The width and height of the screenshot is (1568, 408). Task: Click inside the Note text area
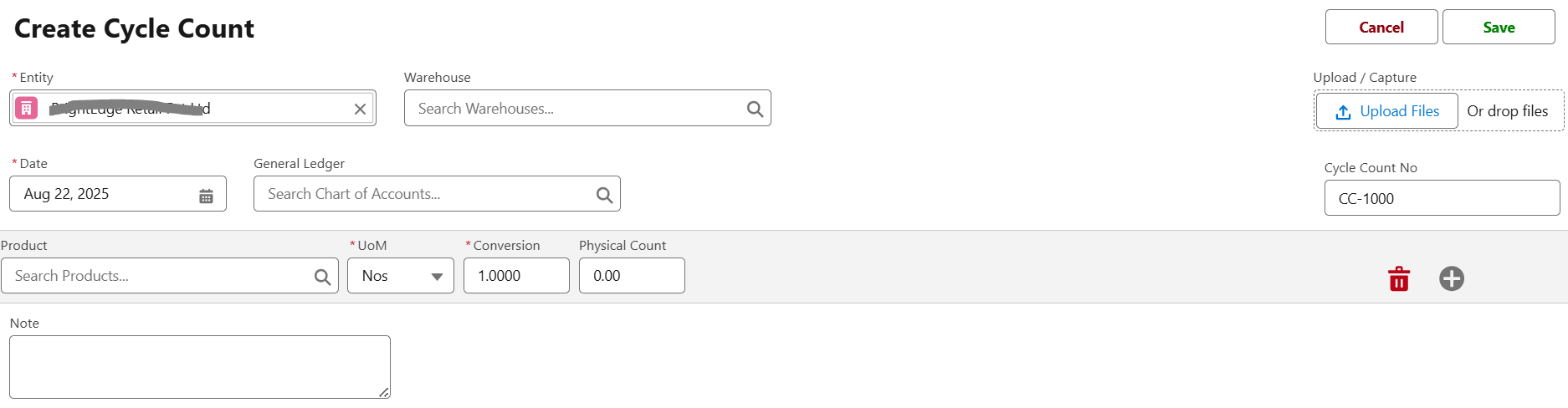199,367
